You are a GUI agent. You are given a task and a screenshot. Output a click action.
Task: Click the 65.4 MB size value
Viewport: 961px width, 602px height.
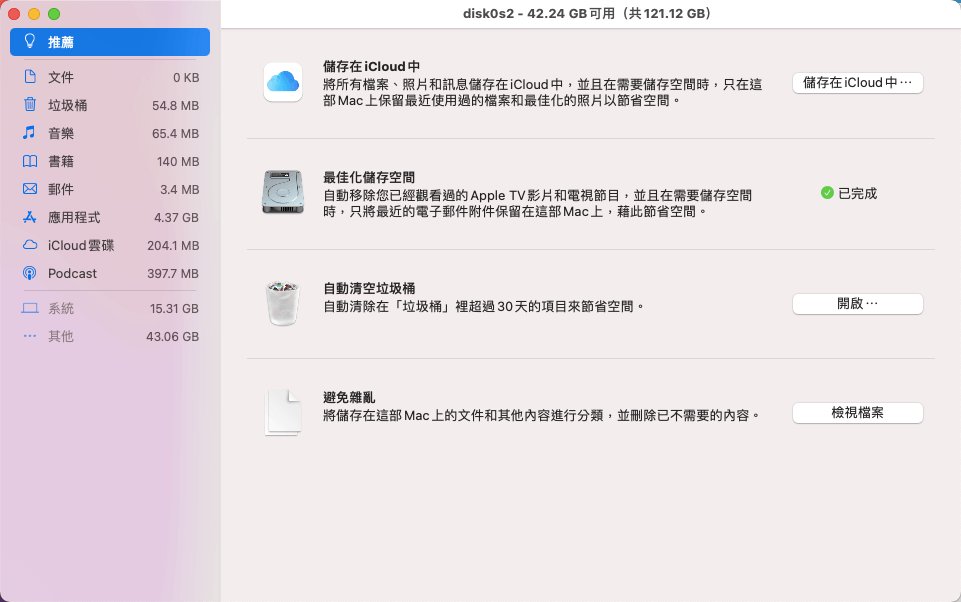175,134
